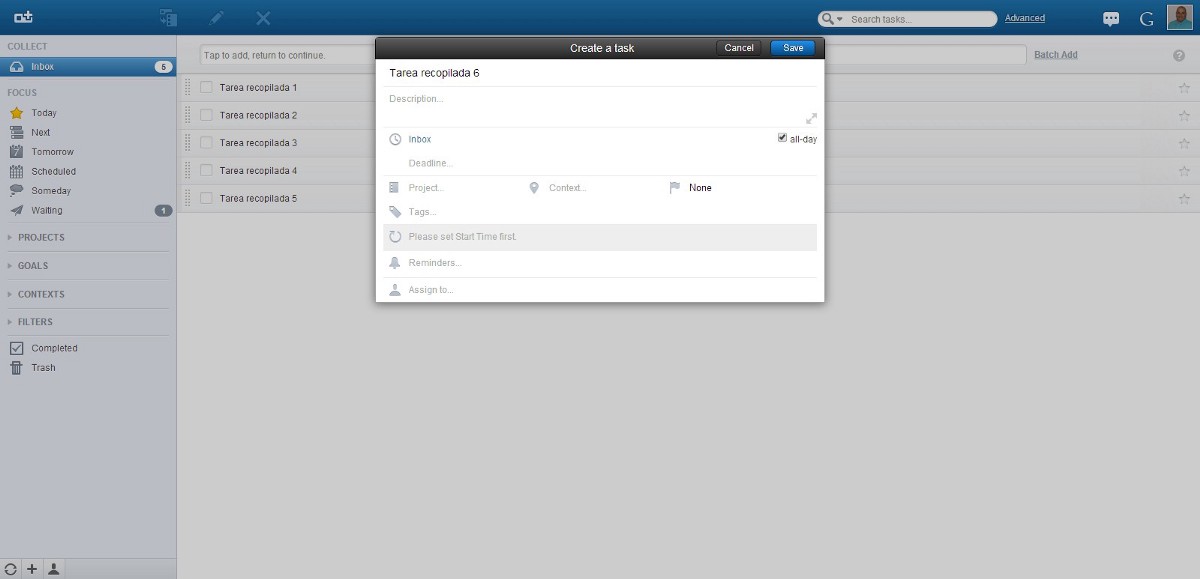Open the Today list in sidebar
Viewport: 1200px width, 579px height.
click(44, 113)
